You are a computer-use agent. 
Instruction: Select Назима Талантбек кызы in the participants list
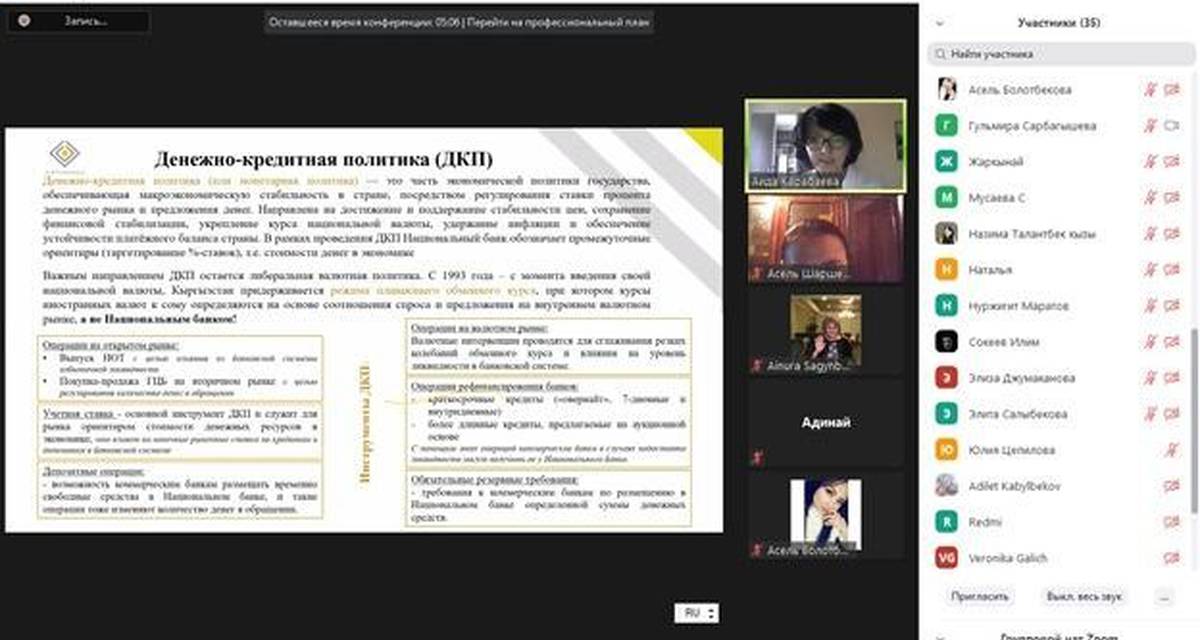[1032, 234]
